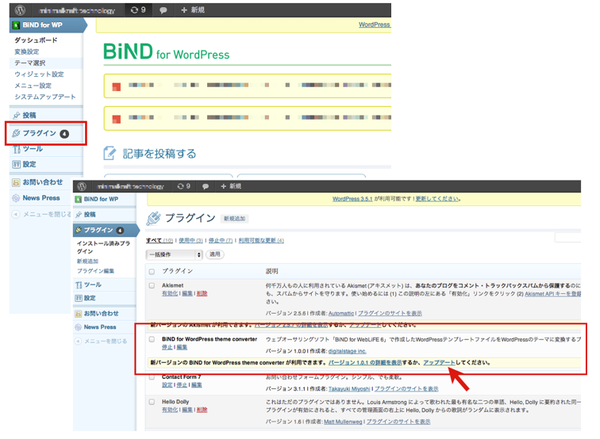Click Matt Mullenweg author link

(343, 422)
